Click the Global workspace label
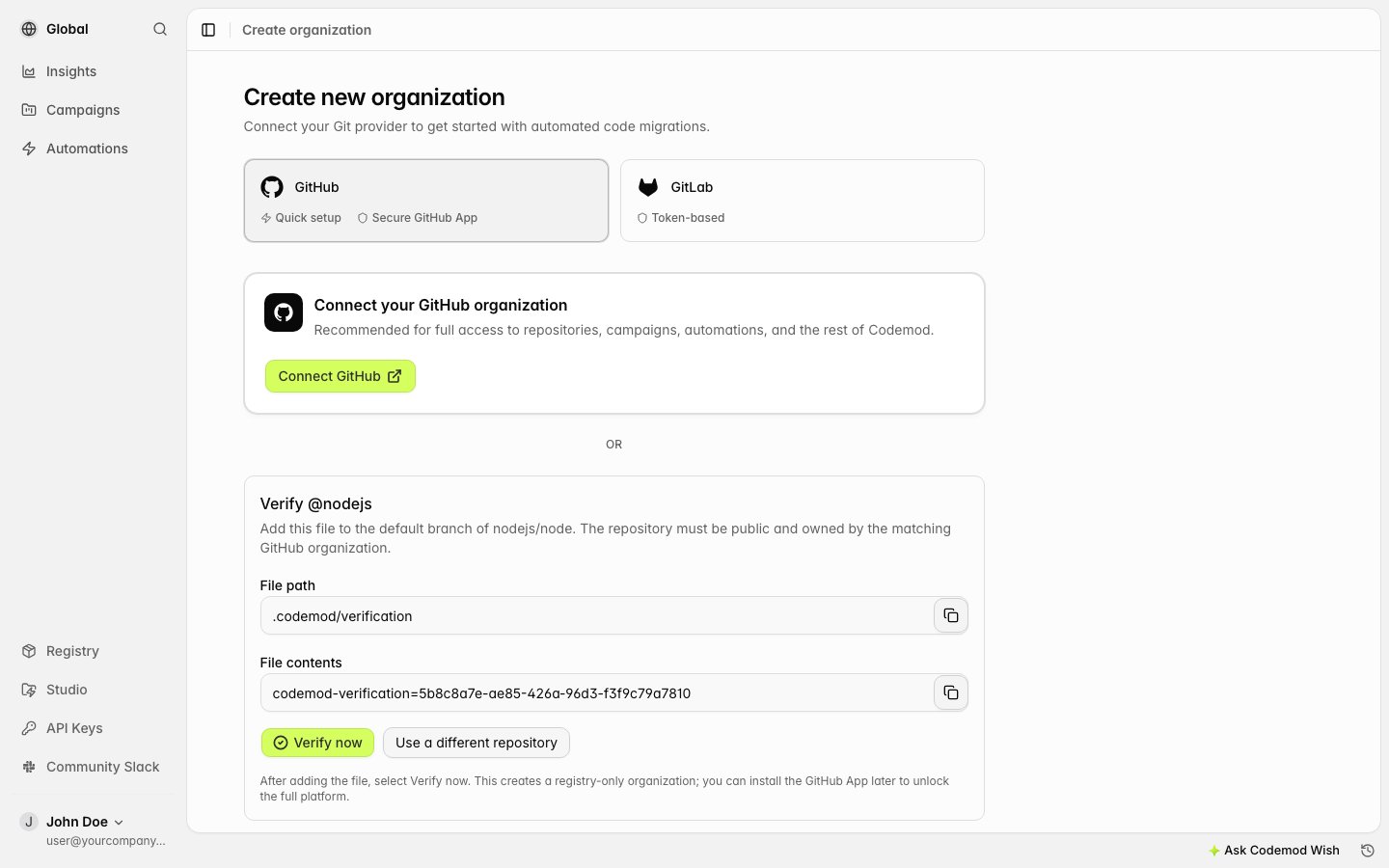Image resolution: width=1389 pixels, height=868 pixels. click(68, 29)
